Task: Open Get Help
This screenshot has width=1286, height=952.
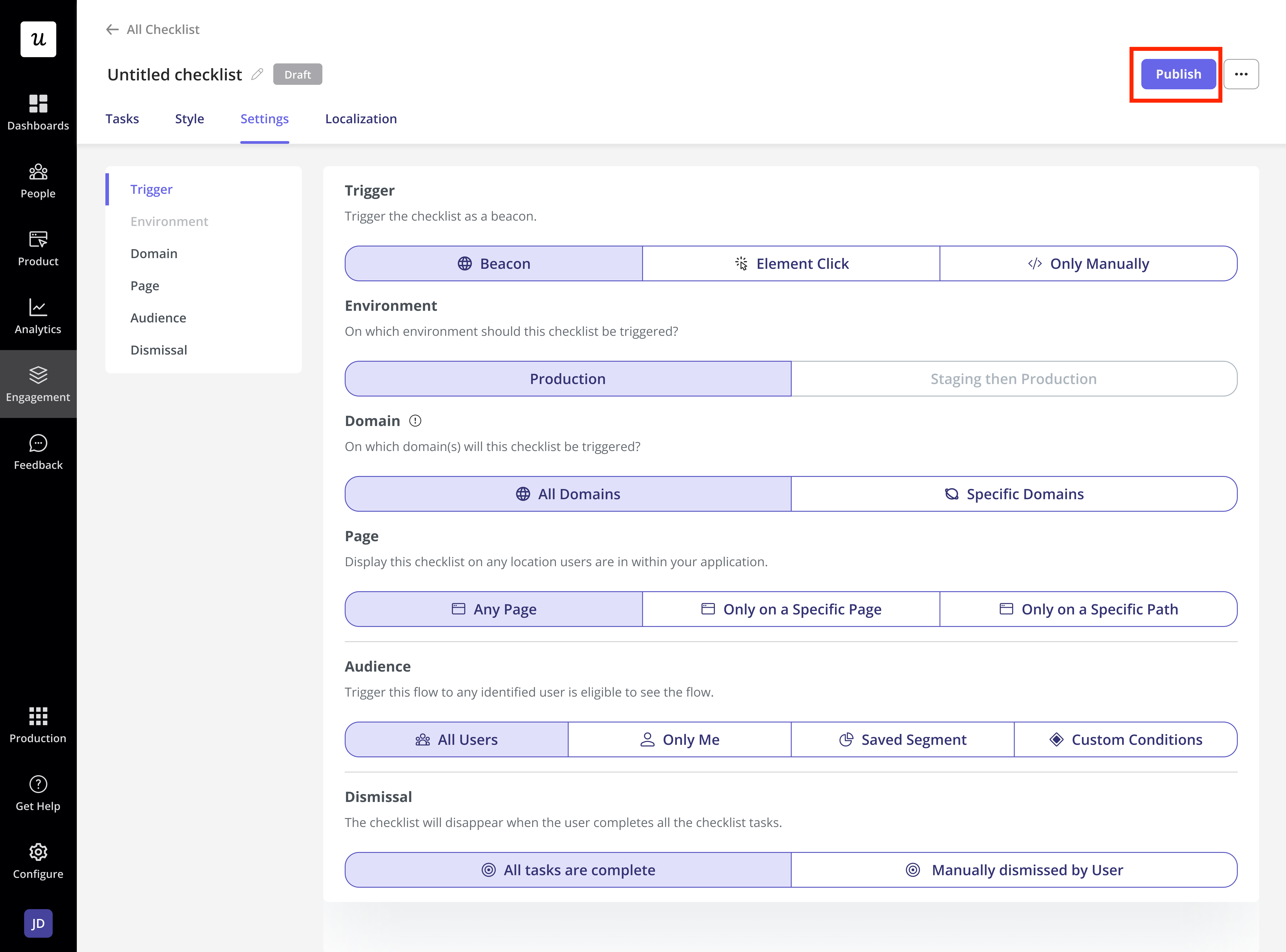Action: pyautogui.click(x=38, y=793)
